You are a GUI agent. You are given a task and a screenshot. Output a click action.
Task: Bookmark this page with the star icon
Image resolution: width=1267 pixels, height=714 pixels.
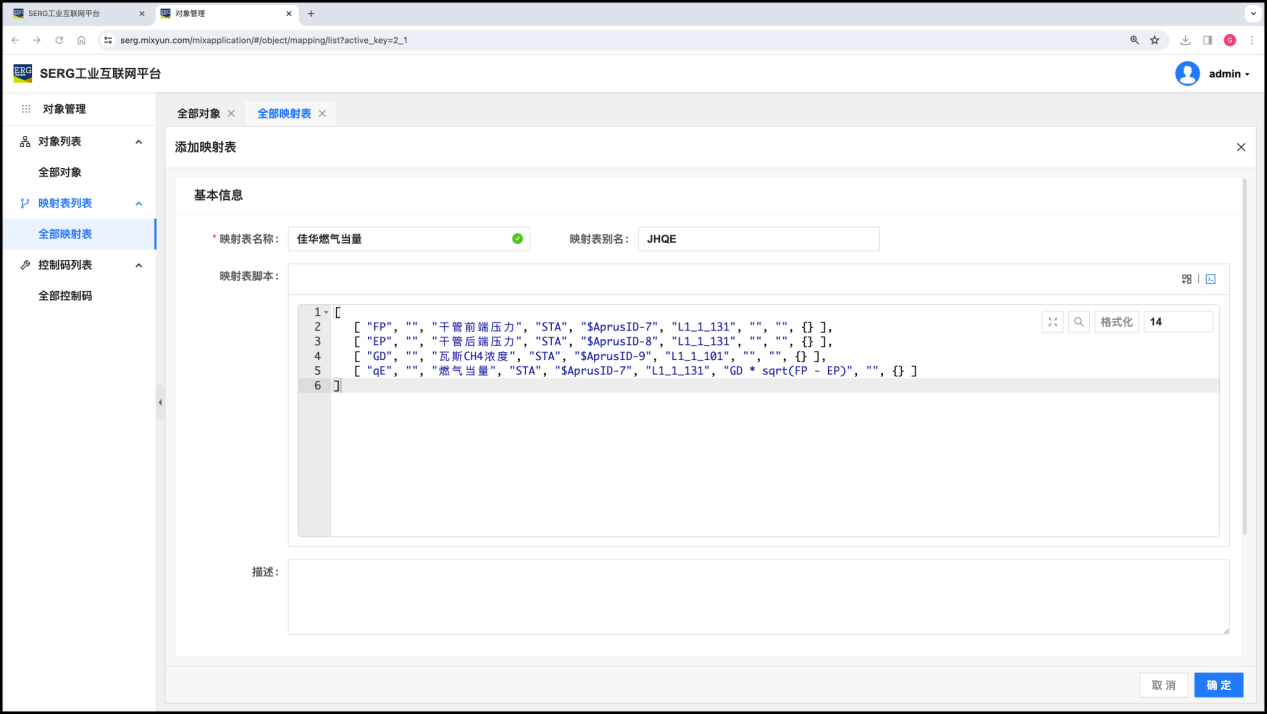(1154, 40)
